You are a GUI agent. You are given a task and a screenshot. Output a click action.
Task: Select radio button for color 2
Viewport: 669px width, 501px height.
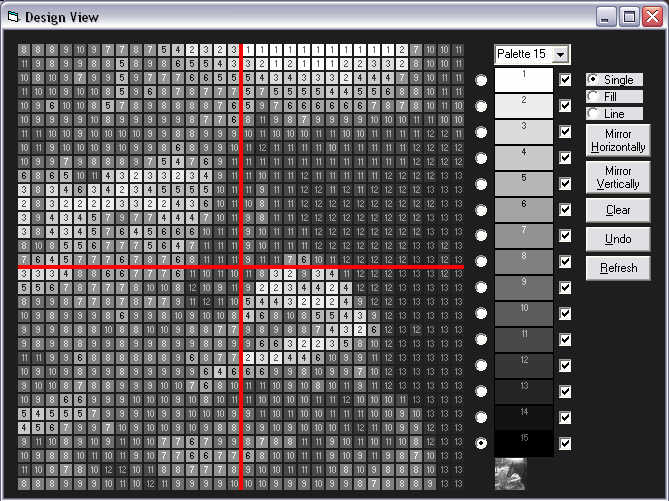(481, 106)
